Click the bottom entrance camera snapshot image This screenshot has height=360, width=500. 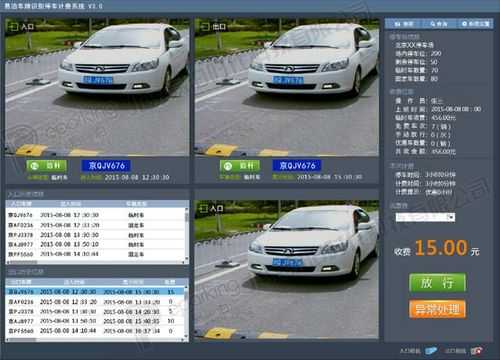pos(287,269)
